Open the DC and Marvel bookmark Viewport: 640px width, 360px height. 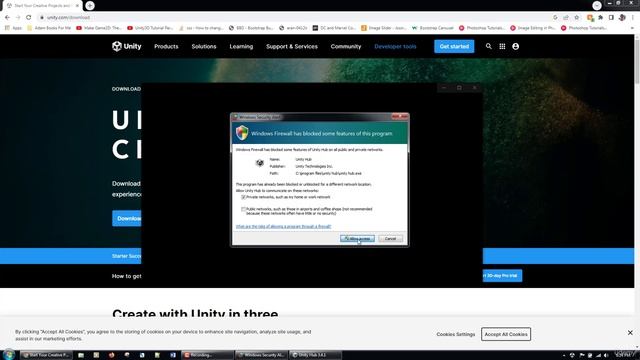[x=334, y=28]
